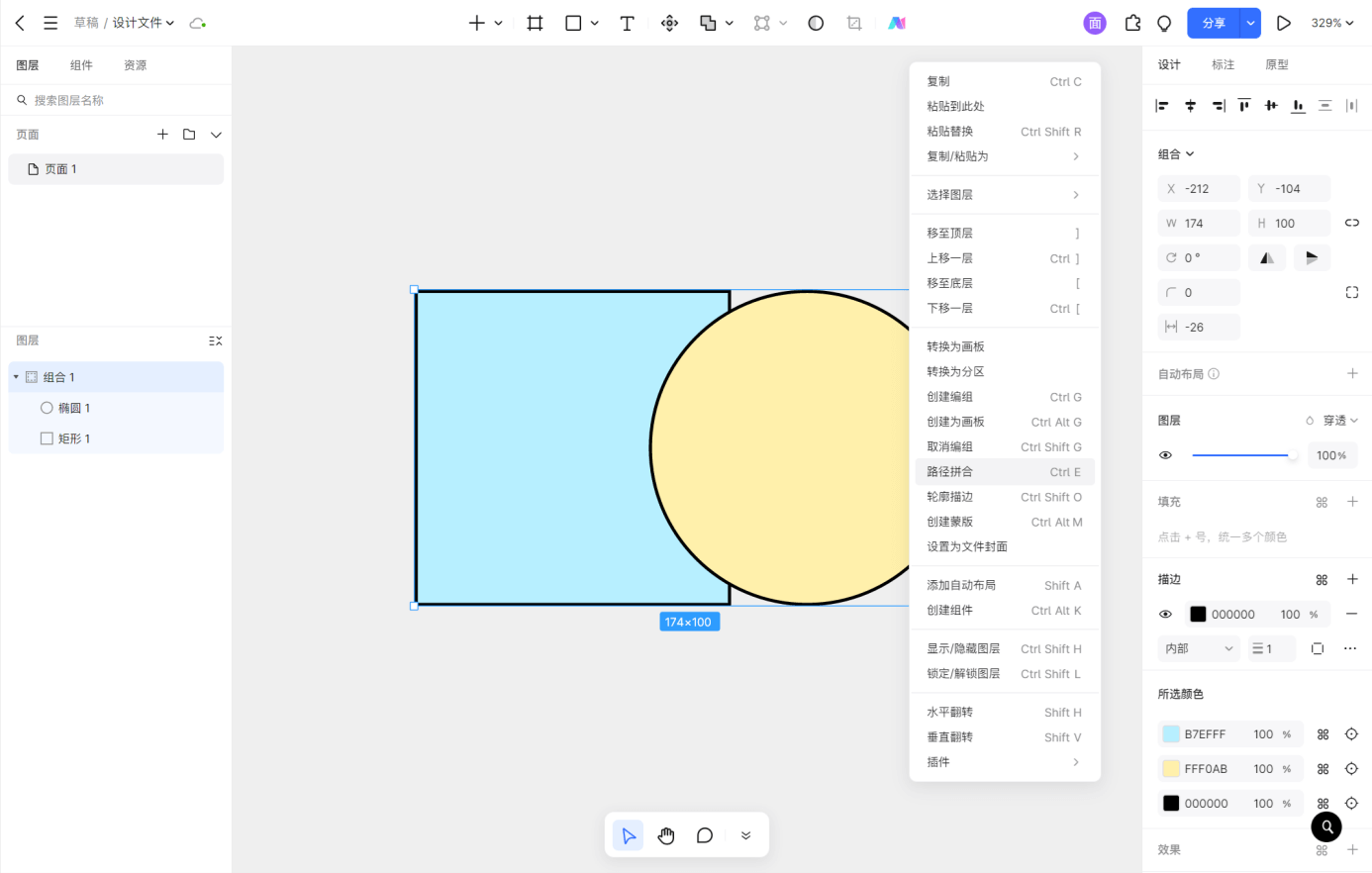This screenshot has height=873, width=1372.
Task: Expand pages list chevron
Action: click(x=216, y=135)
